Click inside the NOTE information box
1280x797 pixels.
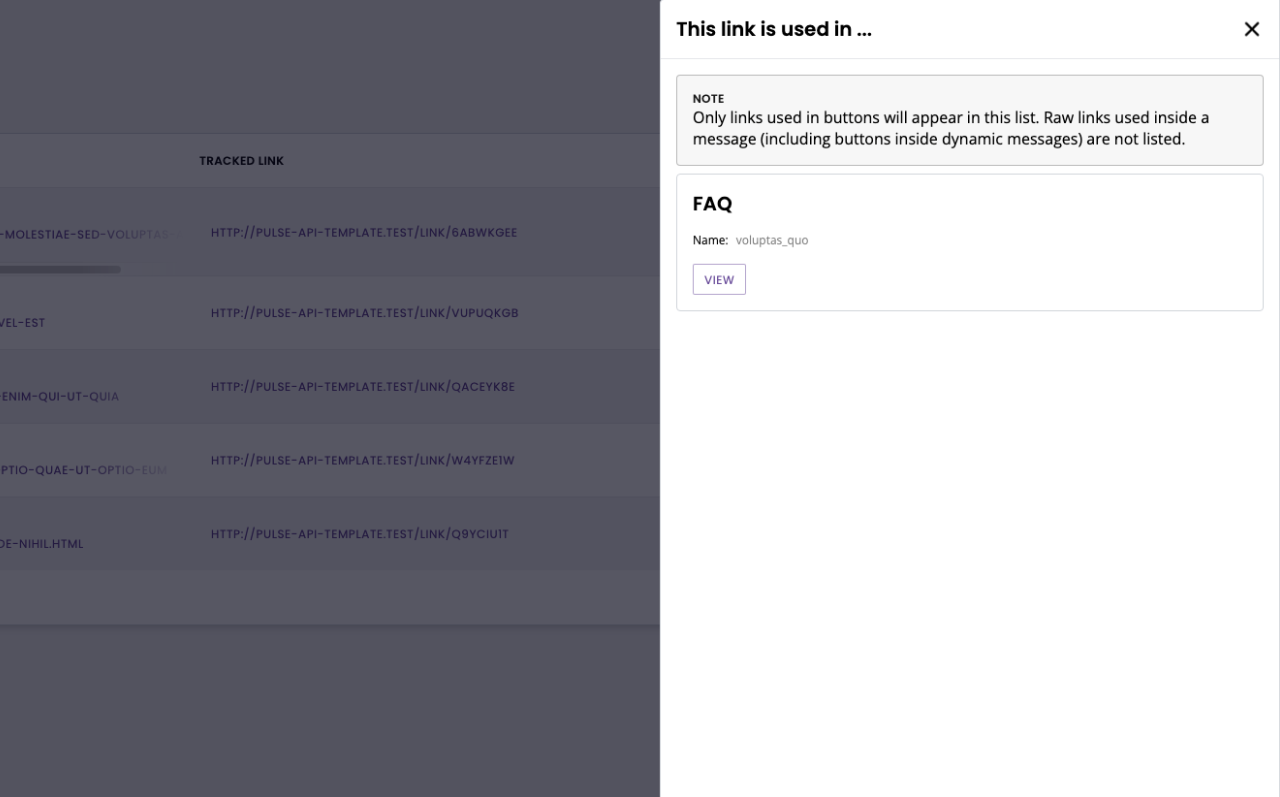(969, 118)
